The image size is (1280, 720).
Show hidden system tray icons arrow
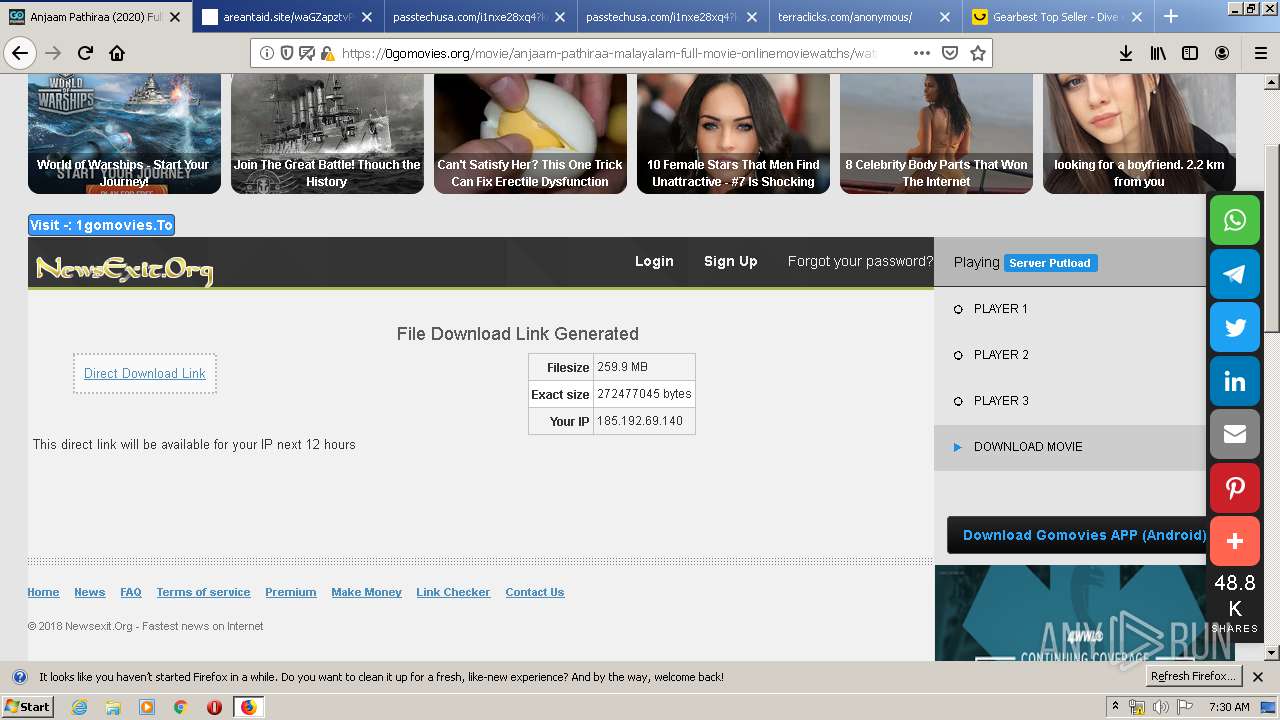point(1116,707)
